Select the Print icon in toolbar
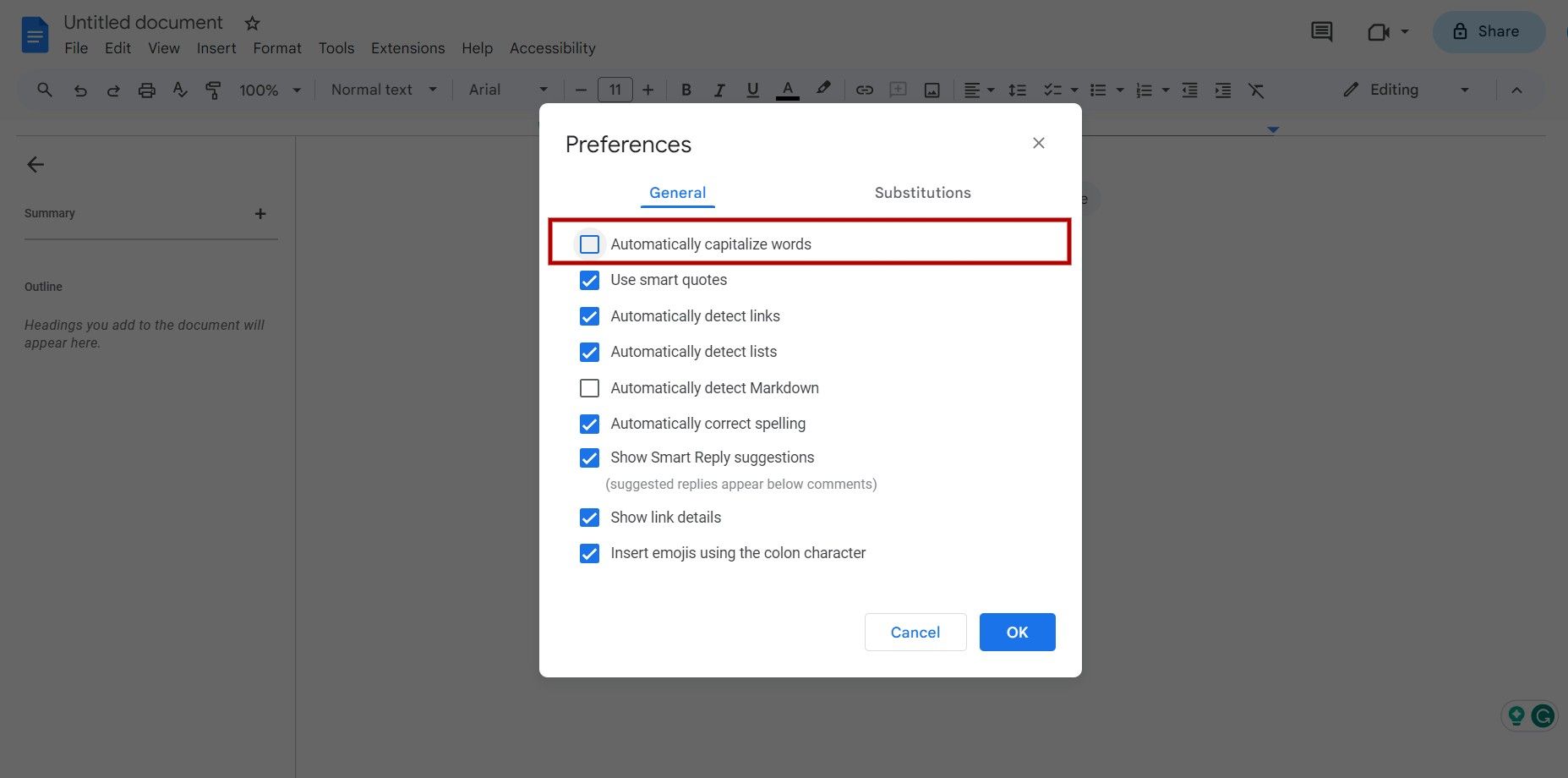 [x=147, y=90]
